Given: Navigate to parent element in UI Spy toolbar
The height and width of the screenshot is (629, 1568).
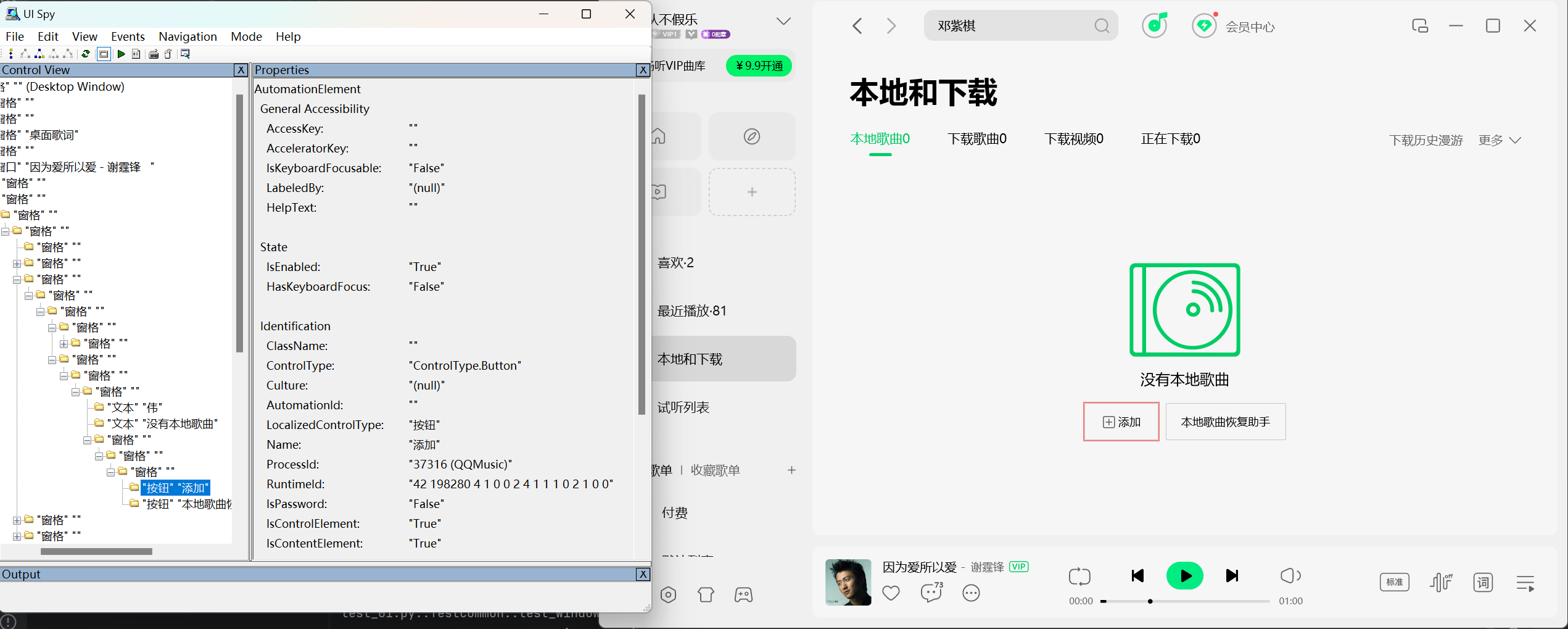Looking at the screenshot, I should pos(11,54).
